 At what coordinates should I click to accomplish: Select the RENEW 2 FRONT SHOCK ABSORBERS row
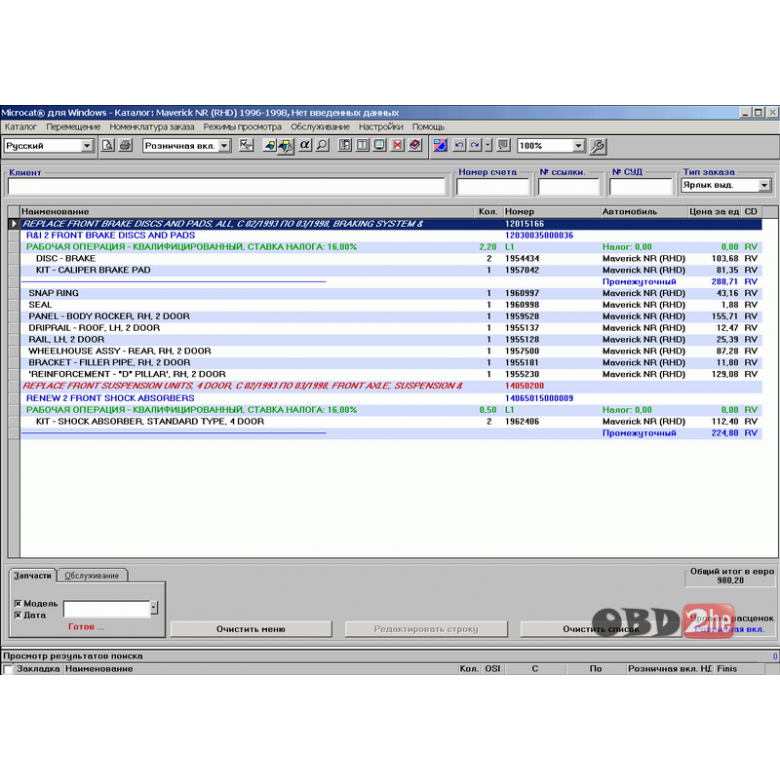[x=391, y=398]
